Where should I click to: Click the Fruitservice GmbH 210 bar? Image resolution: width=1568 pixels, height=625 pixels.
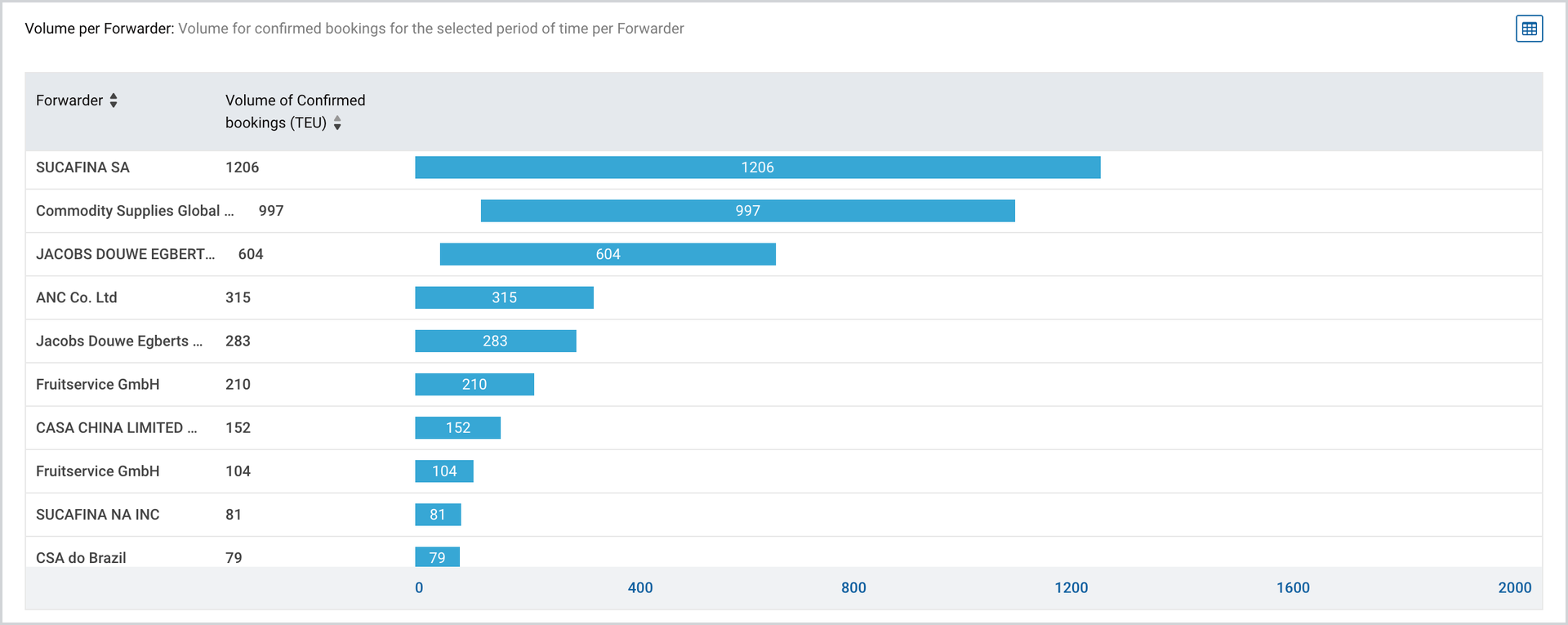tap(474, 384)
